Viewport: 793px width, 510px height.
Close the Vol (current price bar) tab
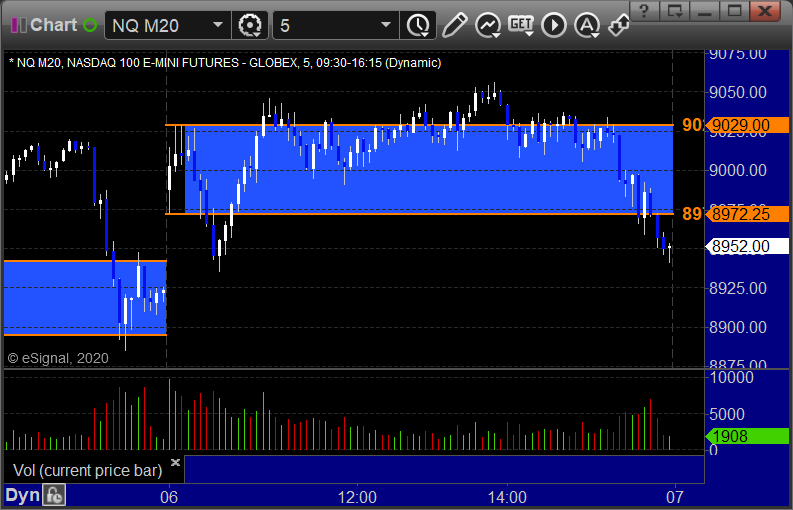coord(175,462)
